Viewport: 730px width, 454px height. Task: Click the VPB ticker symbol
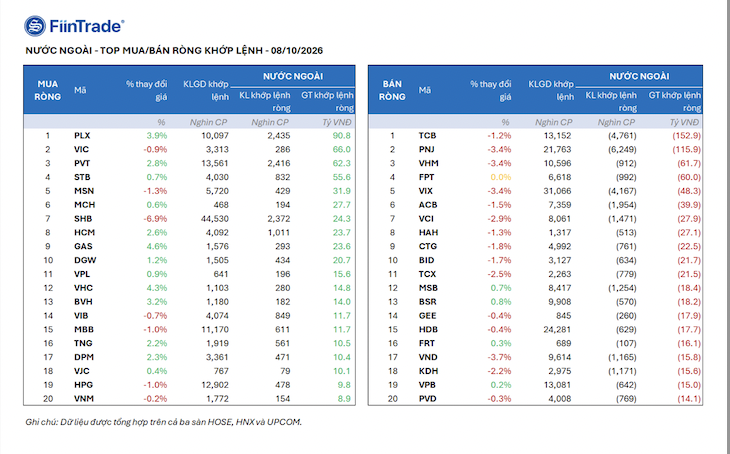(x=427, y=385)
